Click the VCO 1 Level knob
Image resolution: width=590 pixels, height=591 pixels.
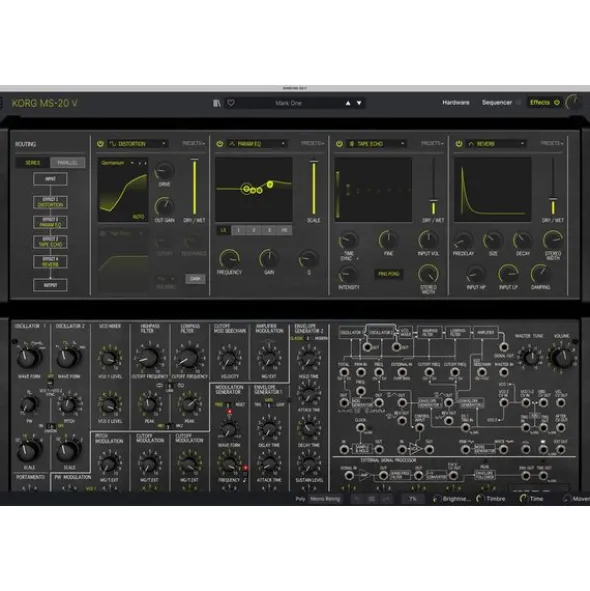click(110, 358)
